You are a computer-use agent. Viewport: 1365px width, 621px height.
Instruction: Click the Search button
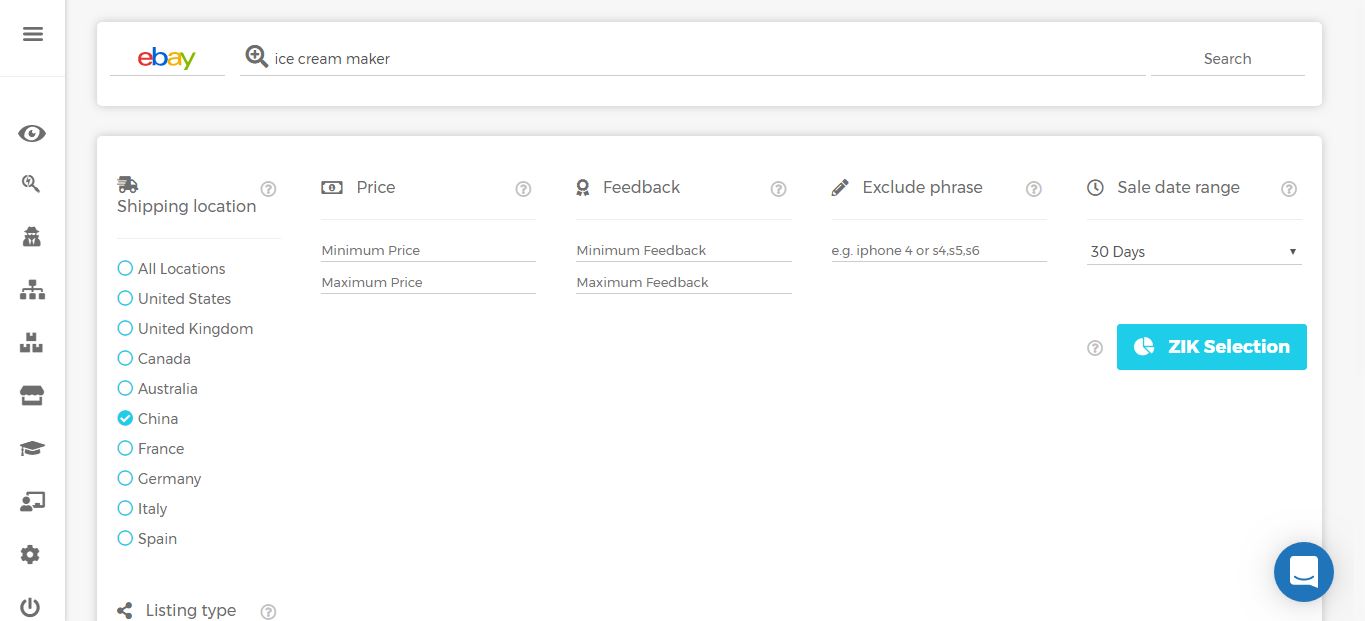point(1227,59)
